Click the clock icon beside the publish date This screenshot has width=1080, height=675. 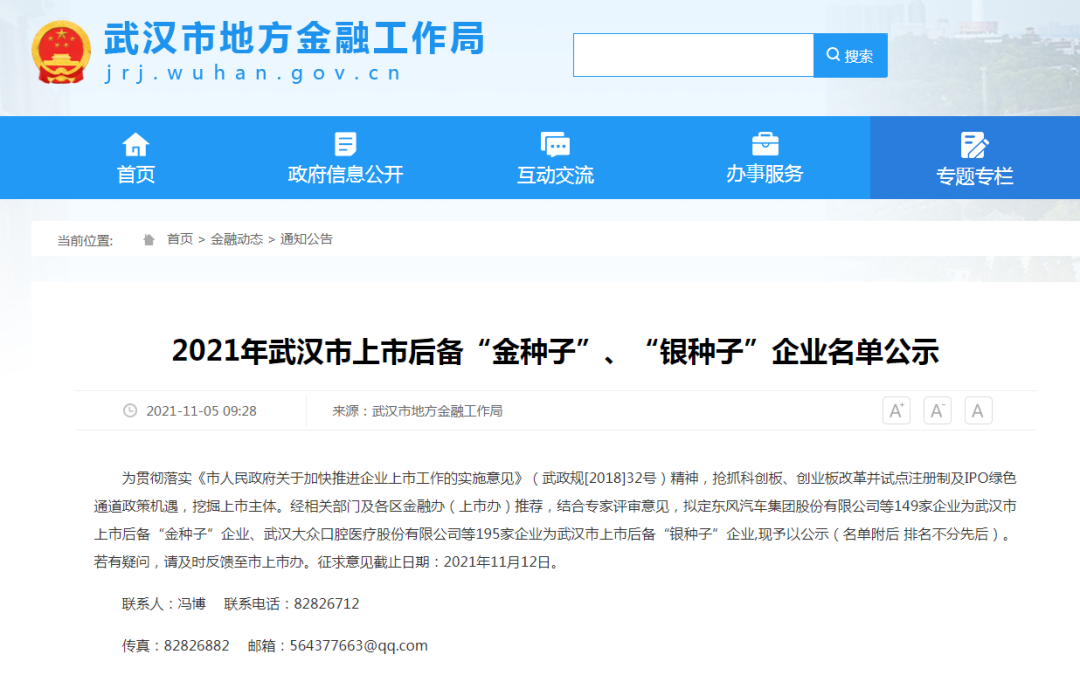pos(130,411)
